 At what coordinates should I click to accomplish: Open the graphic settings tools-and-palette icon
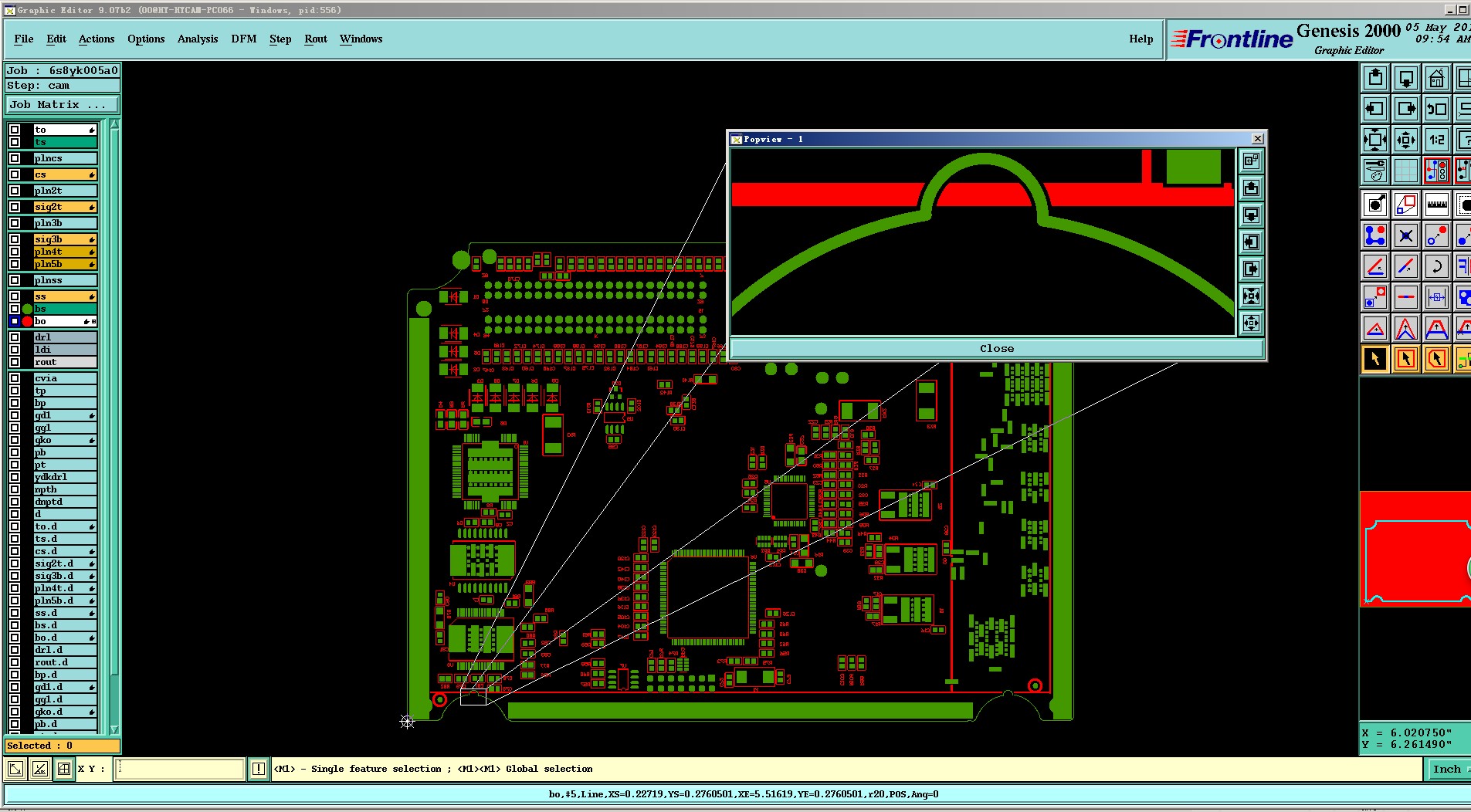[x=1375, y=171]
